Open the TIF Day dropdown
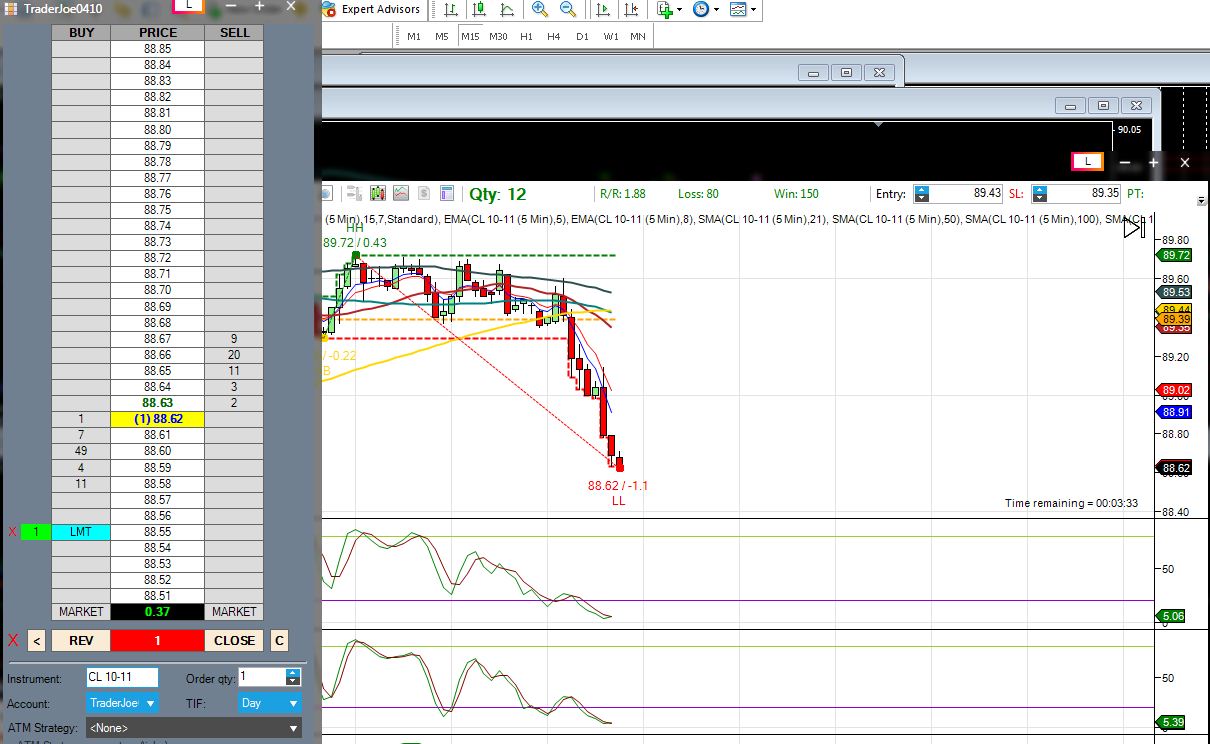 tap(270, 703)
